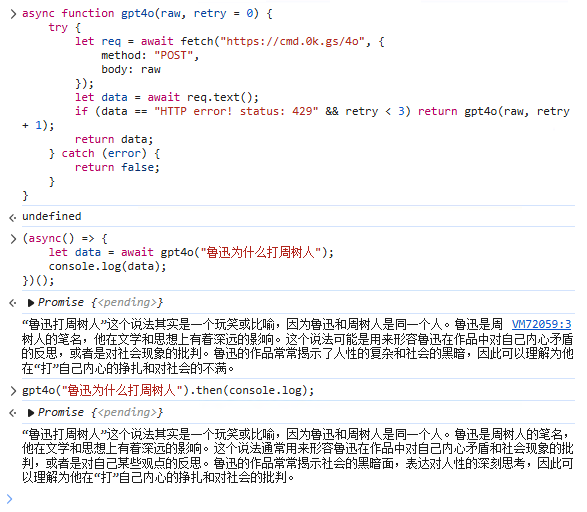587x512 pixels.
Task: Expand the first Promise {<pending>} object
Action: coord(31,302)
